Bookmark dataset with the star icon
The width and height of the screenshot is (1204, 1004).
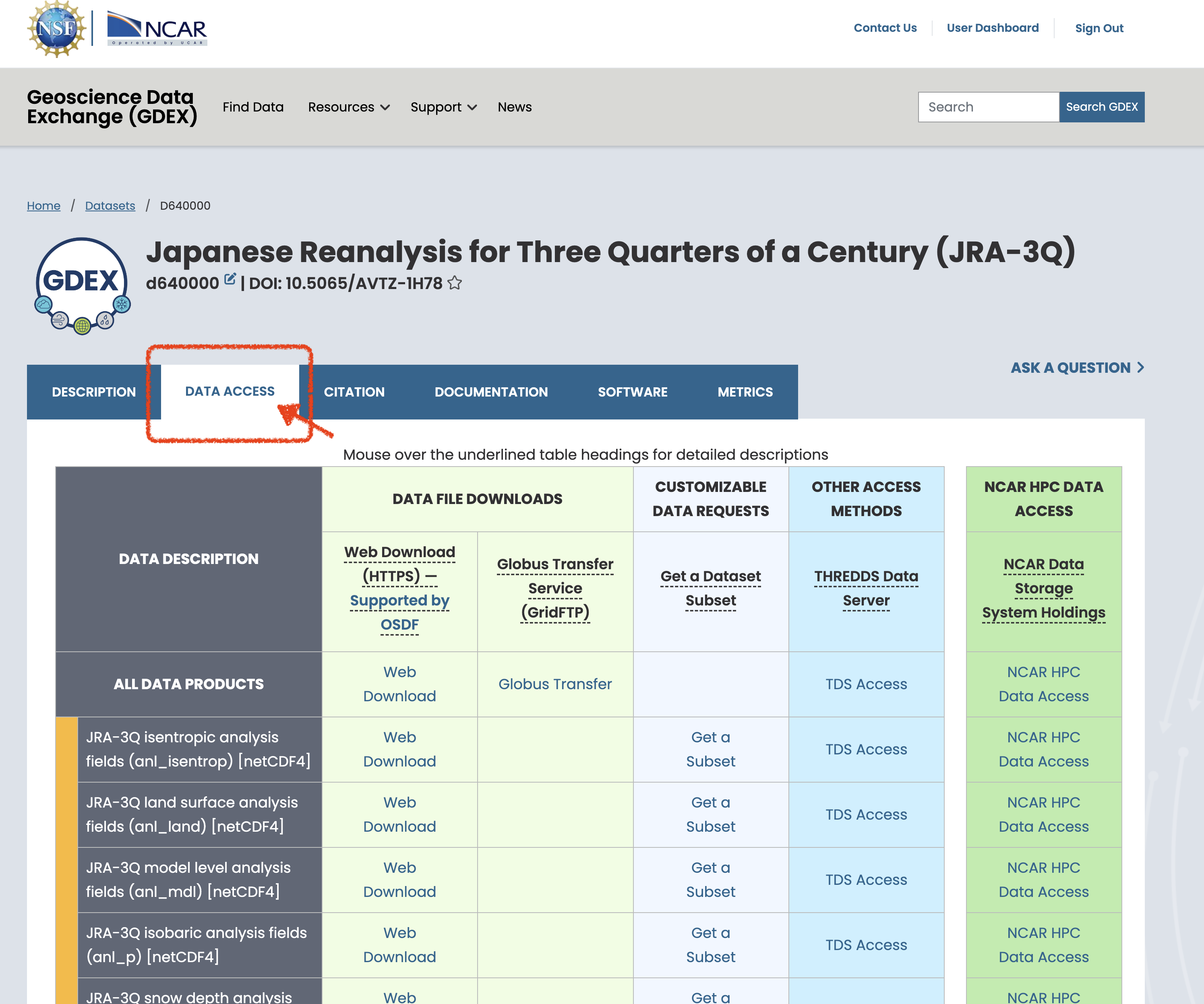tap(455, 283)
